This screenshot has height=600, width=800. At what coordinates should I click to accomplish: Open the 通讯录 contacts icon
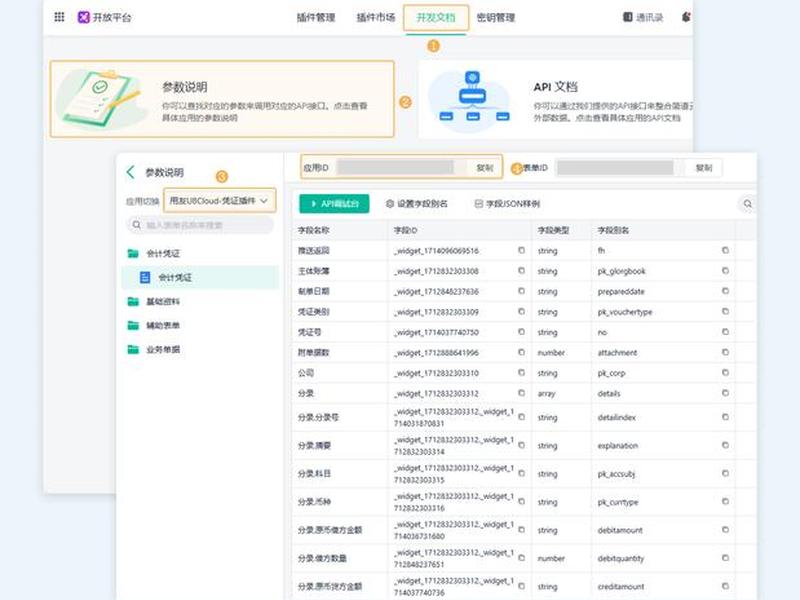[628, 17]
